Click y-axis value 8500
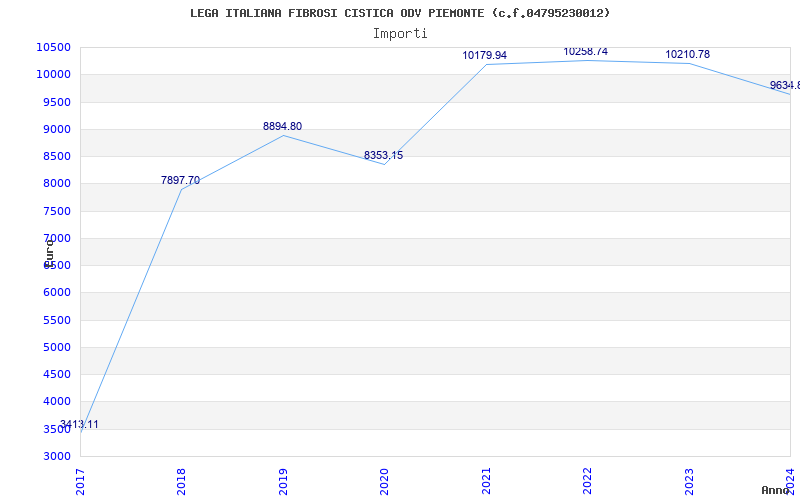The width and height of the screenshot is (800, 500). tap(57, 156)
